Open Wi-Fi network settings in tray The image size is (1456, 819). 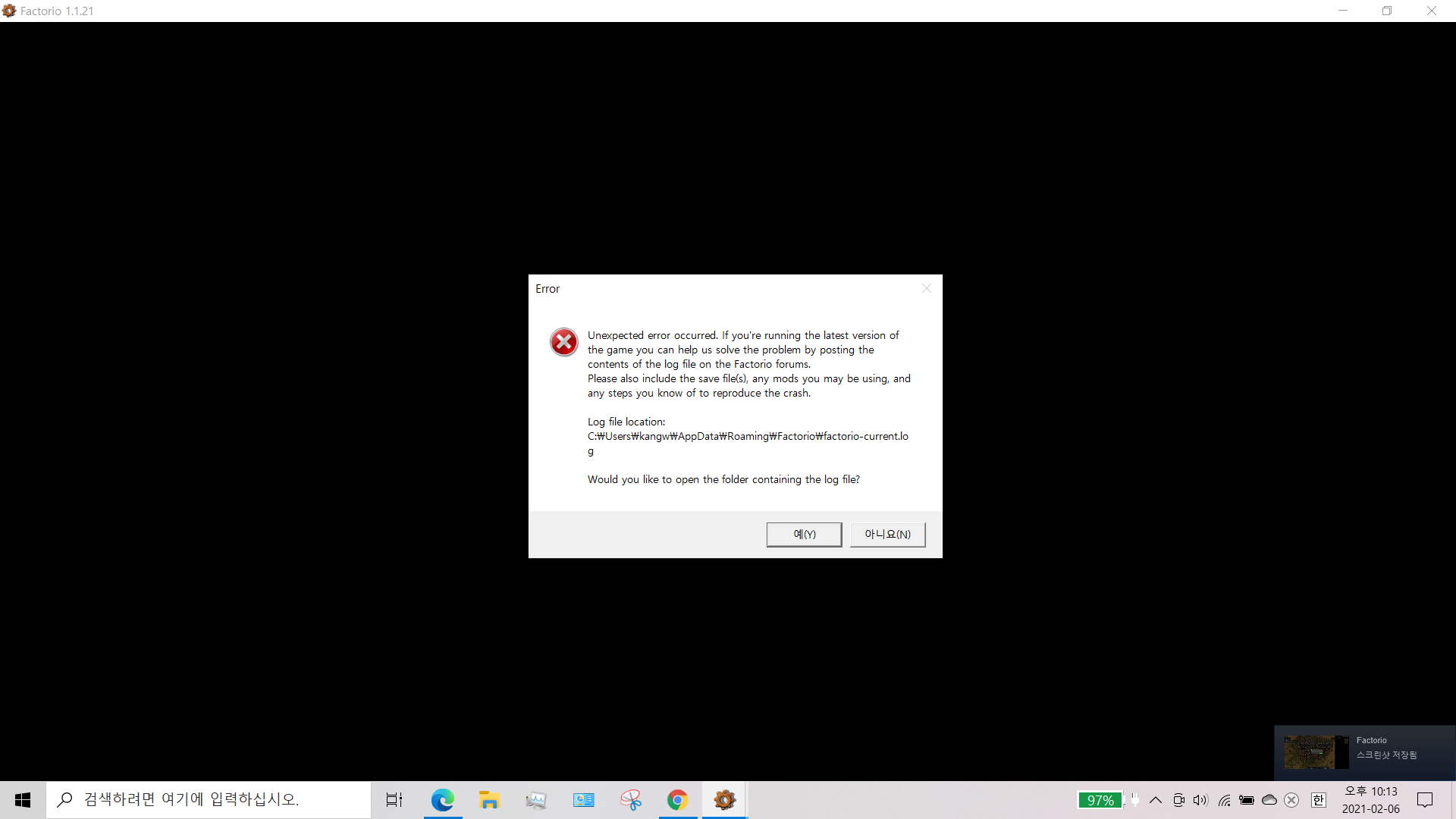[x=1224, y=800]
